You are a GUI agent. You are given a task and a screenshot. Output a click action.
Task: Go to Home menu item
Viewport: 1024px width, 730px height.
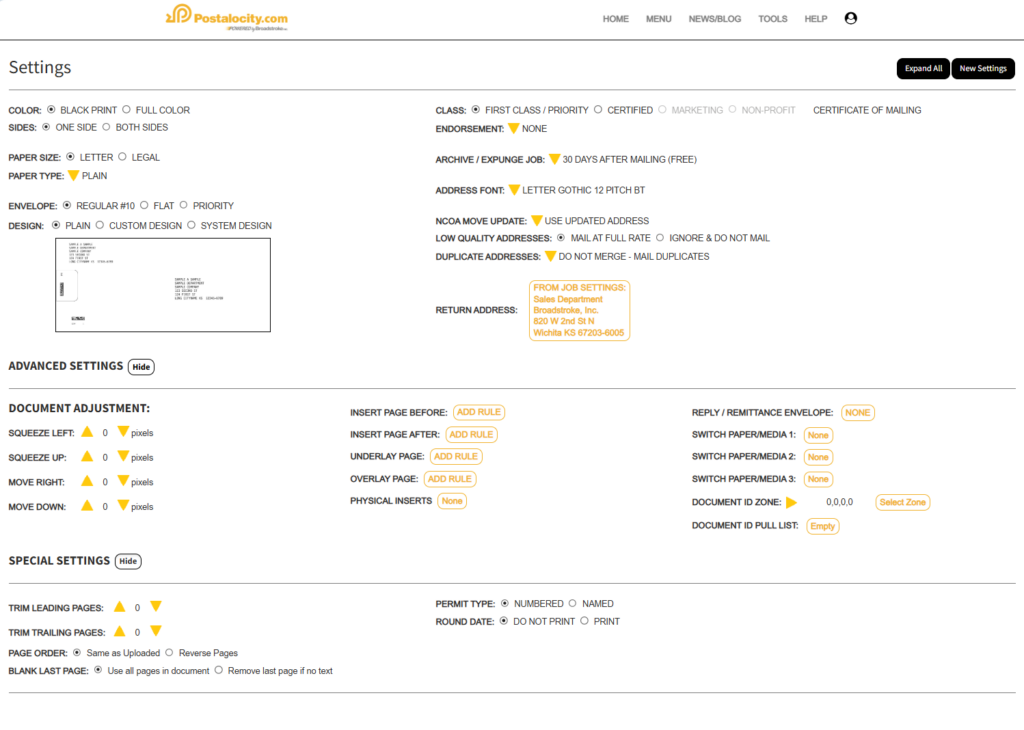pos(615,19)
